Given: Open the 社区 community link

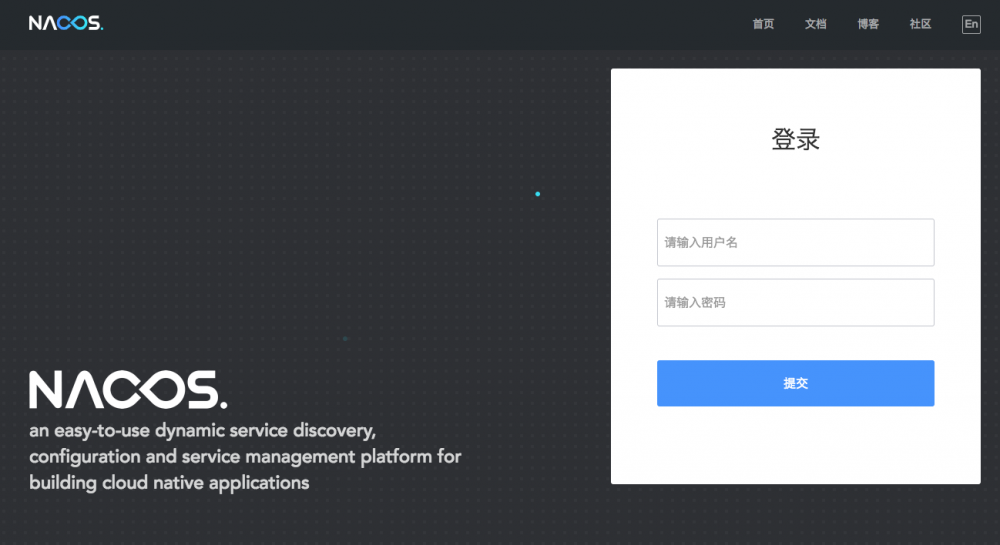Looking at the screenshot, I should tap(920, 24).
